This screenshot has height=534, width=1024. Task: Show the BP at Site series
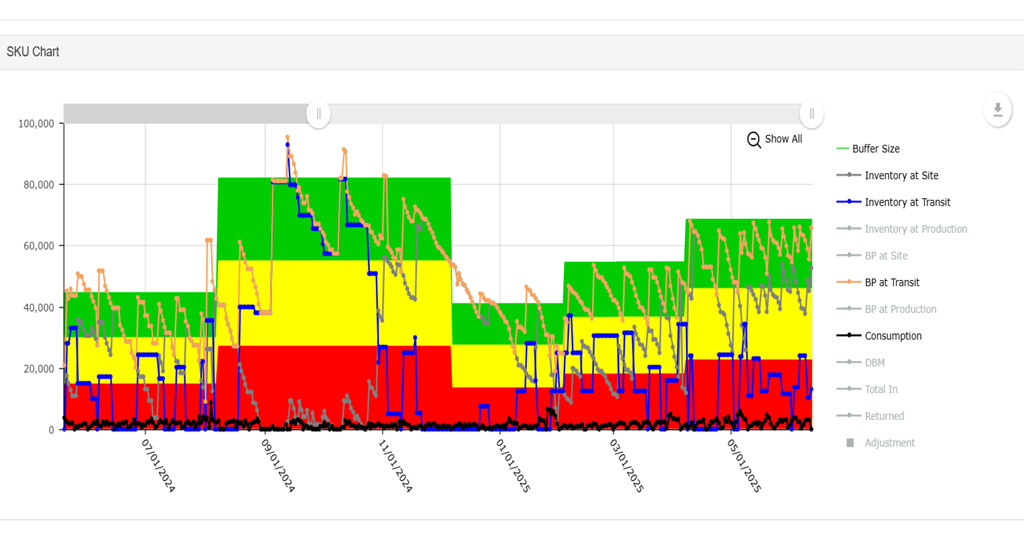(x=885, y=256)
